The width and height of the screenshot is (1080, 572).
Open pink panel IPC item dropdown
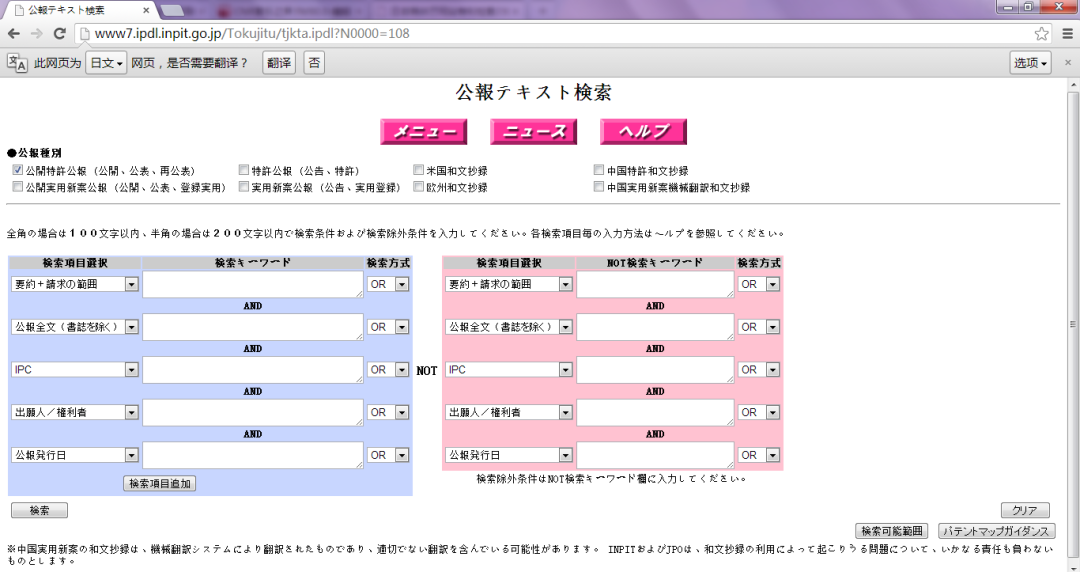[x=508, y=369]
